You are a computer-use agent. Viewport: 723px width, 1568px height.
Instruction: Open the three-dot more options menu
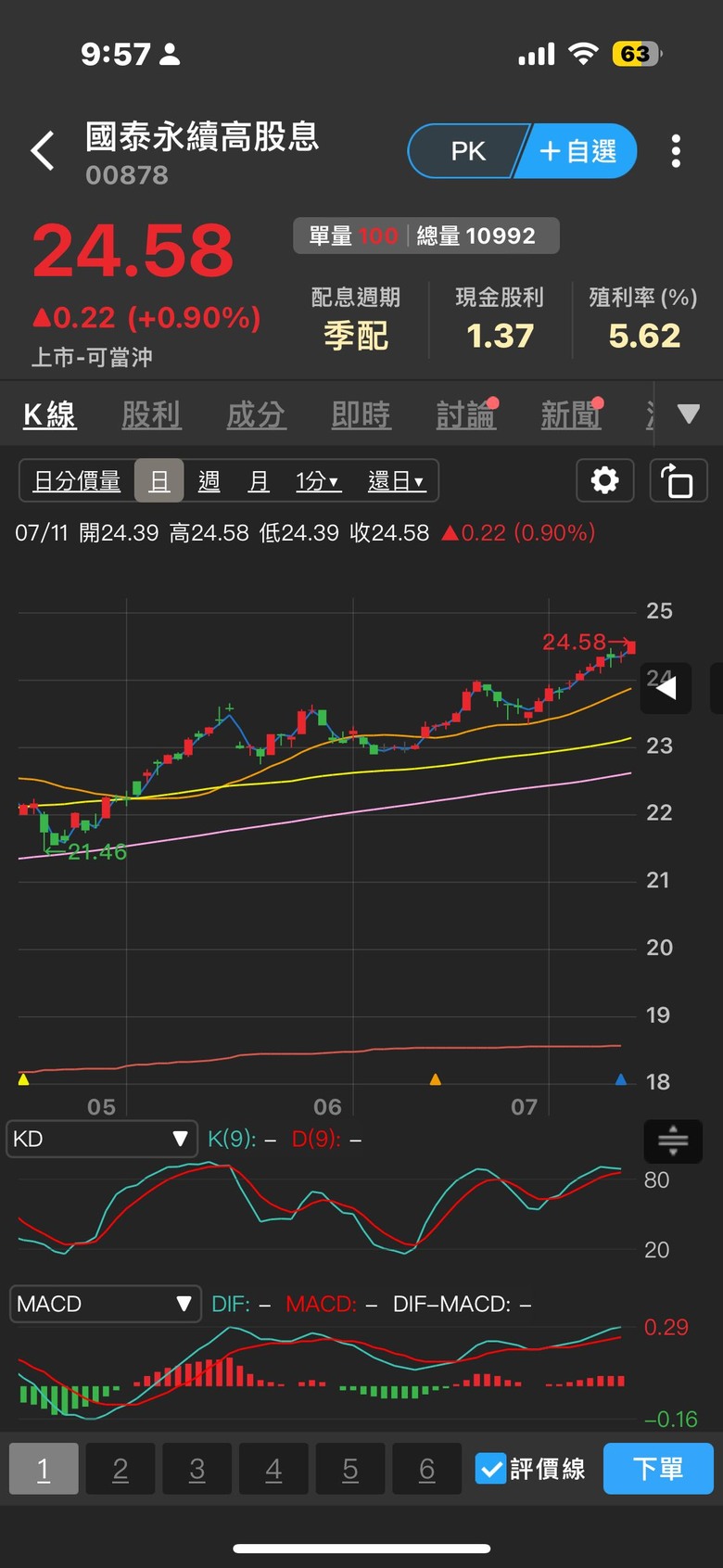tap(676, 151)
